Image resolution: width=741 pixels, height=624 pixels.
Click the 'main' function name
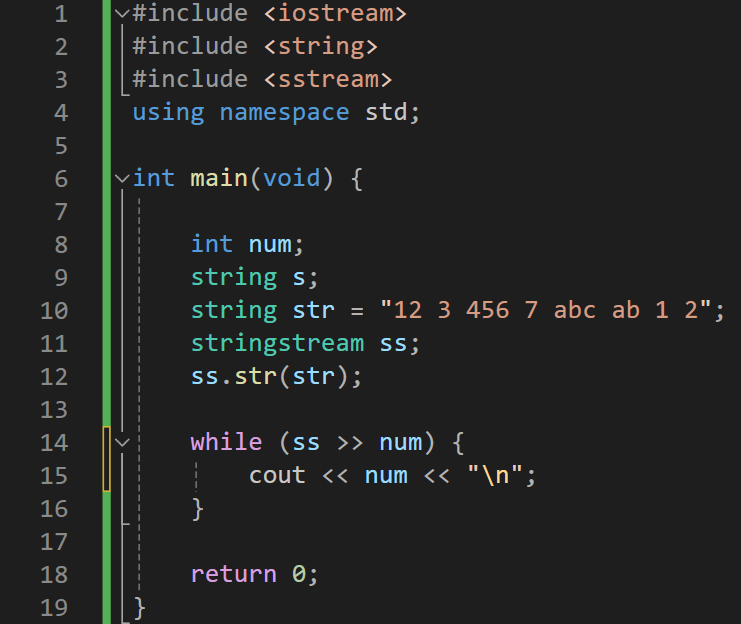219,178
